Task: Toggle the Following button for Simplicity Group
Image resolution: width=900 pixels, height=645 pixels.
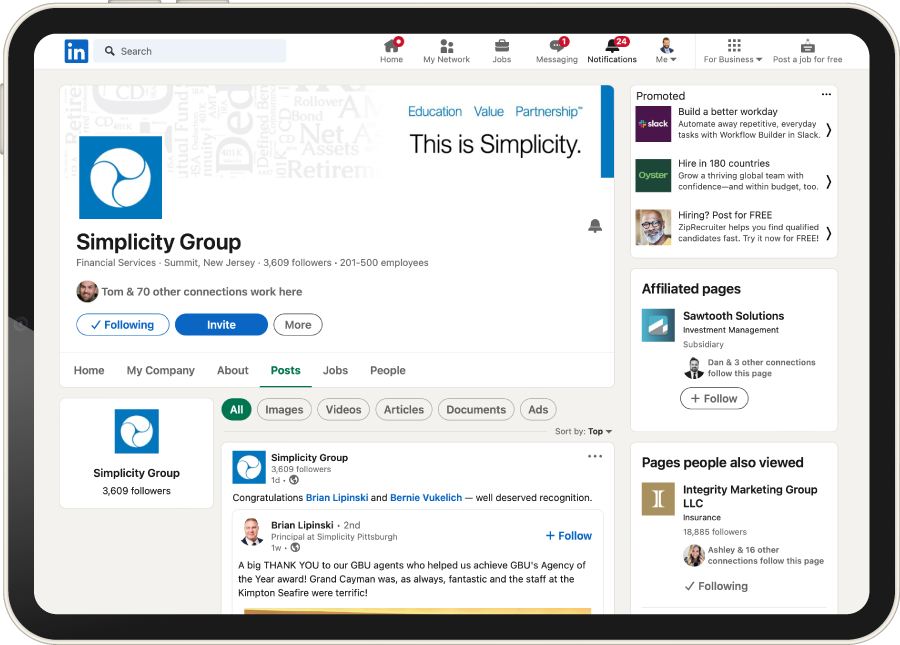Action: click(x=123, y=325)
